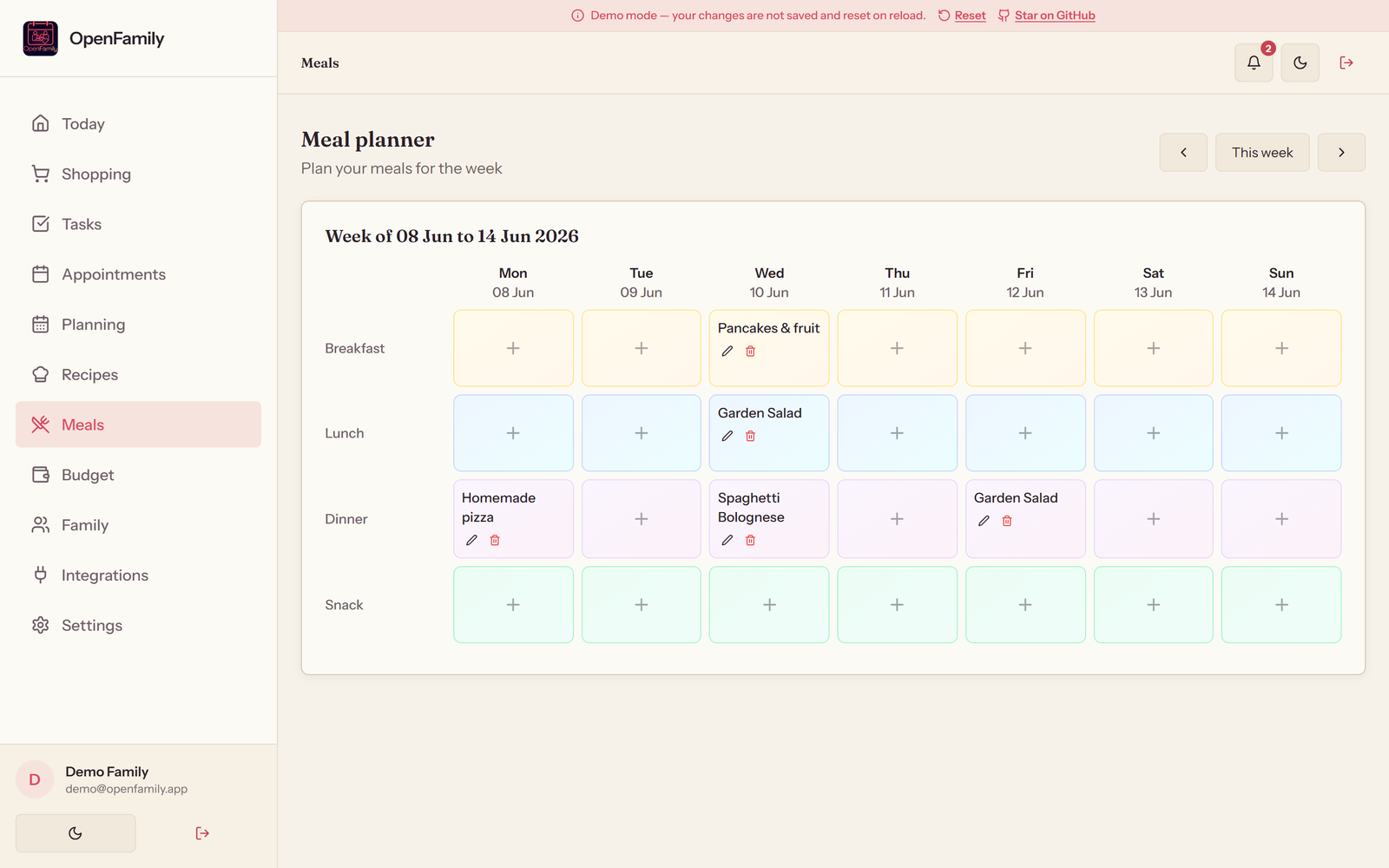
Task: Edit Spaghetti Bolognese dinner
Action: (727, 540)
